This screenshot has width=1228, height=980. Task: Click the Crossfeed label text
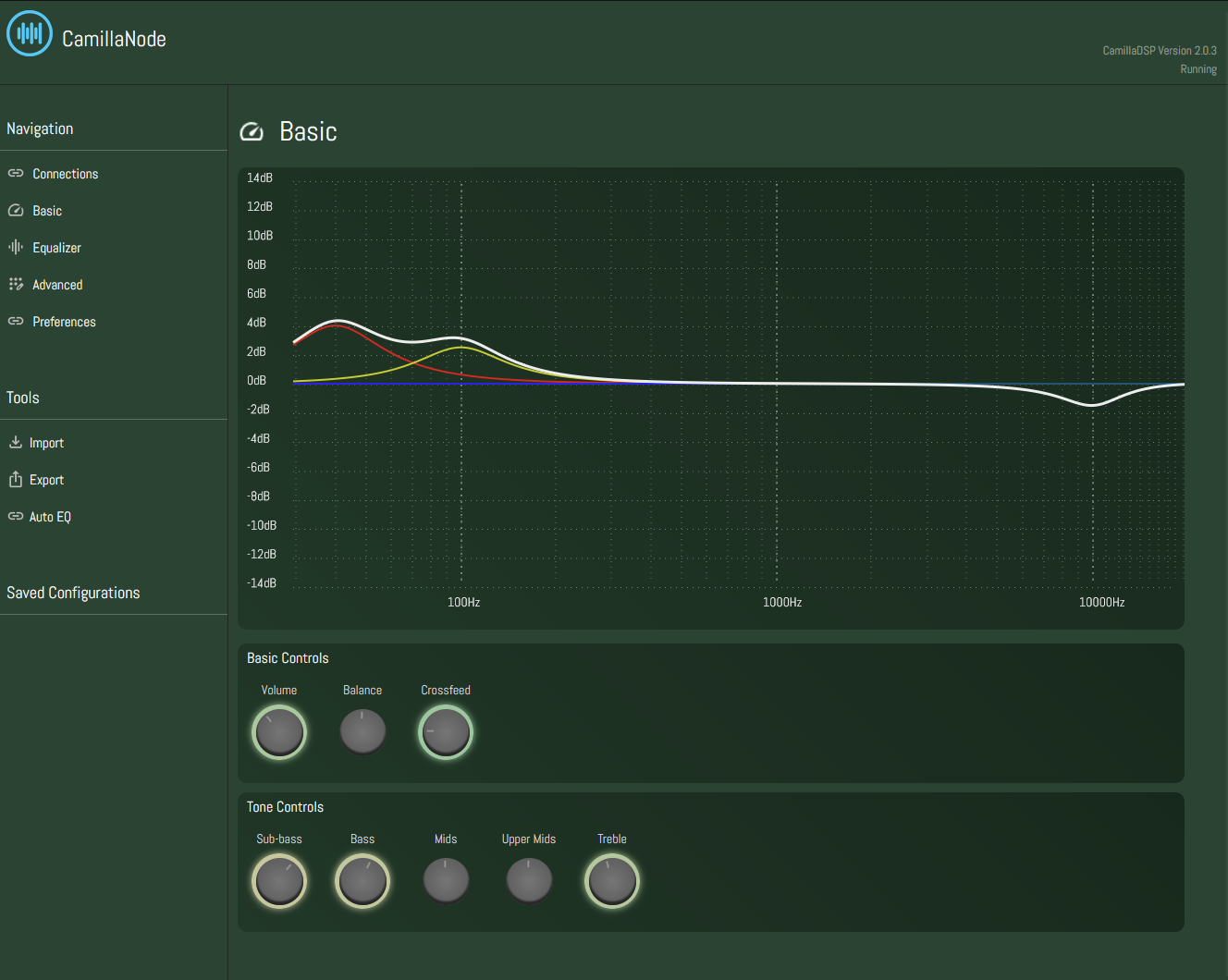(446, 691)
